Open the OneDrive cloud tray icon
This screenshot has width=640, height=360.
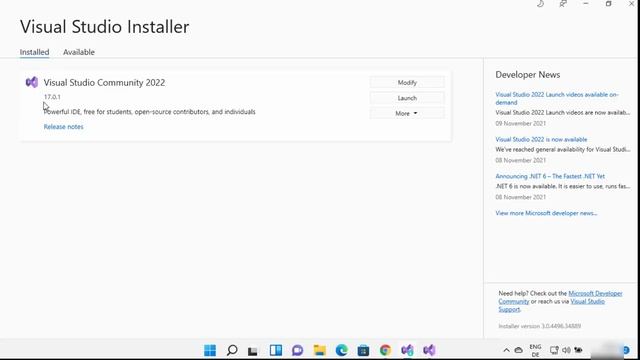tap(518, 350)
